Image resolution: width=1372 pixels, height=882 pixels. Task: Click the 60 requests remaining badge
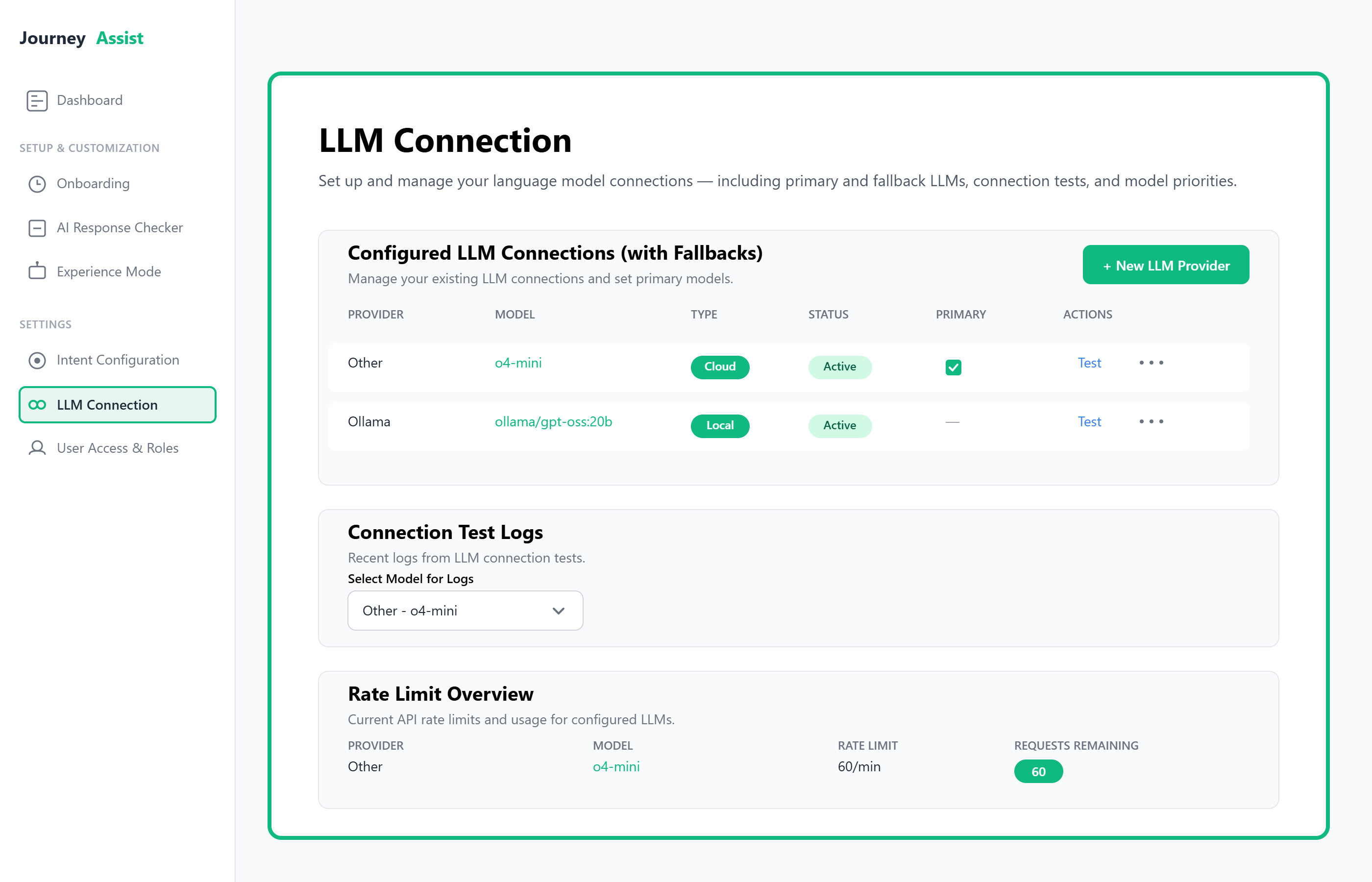[x=1038, y=771]
